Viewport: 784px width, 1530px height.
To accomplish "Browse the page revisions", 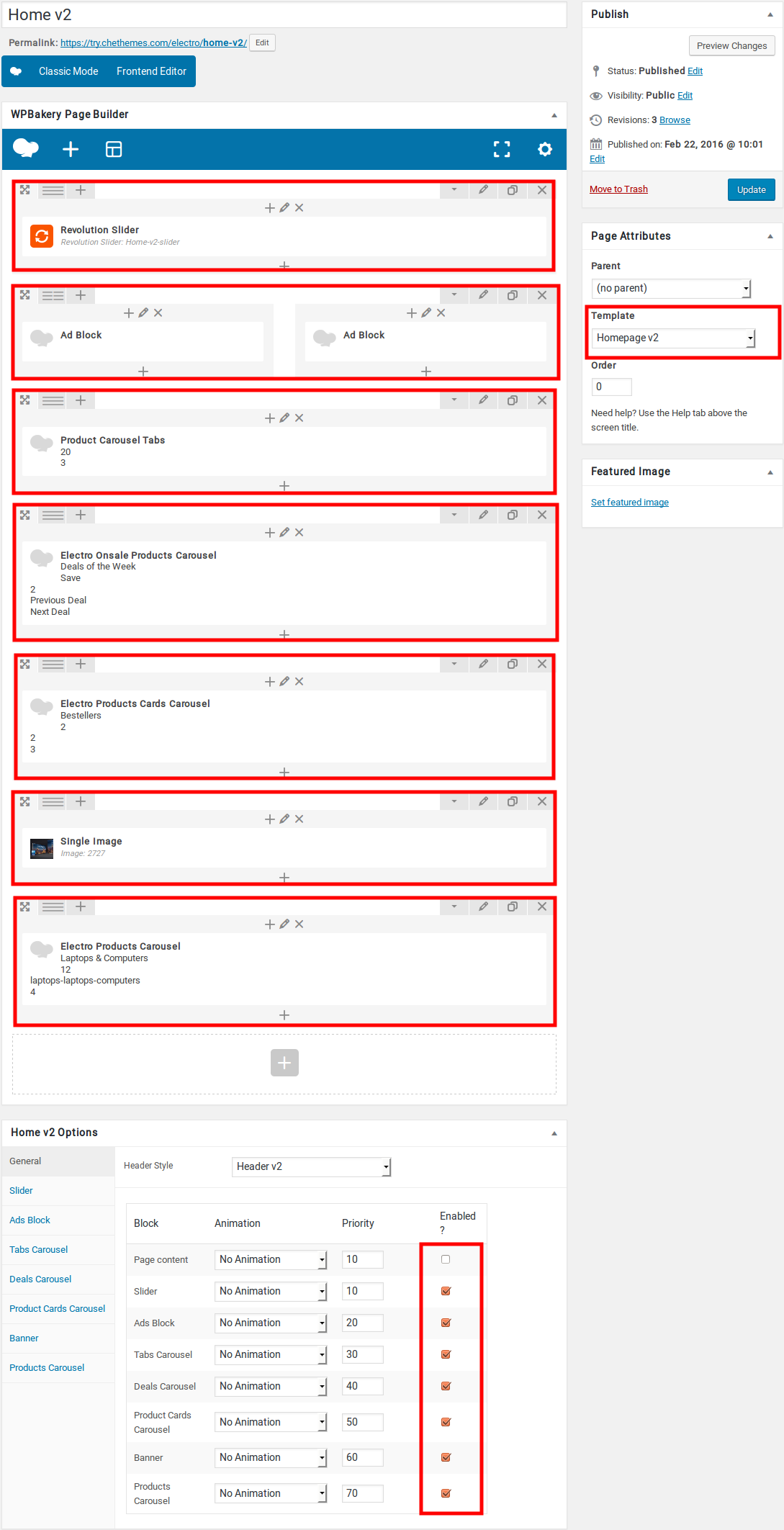I will pos(675,120).
